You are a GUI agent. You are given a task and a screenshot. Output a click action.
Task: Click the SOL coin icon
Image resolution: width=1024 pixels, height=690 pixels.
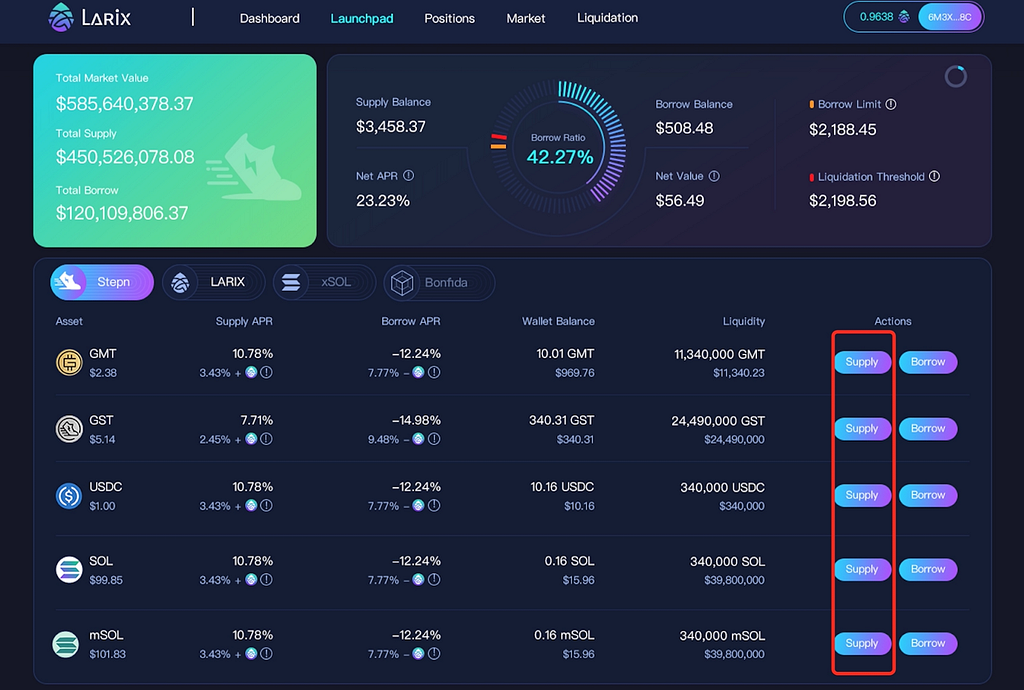pos(69,570)
